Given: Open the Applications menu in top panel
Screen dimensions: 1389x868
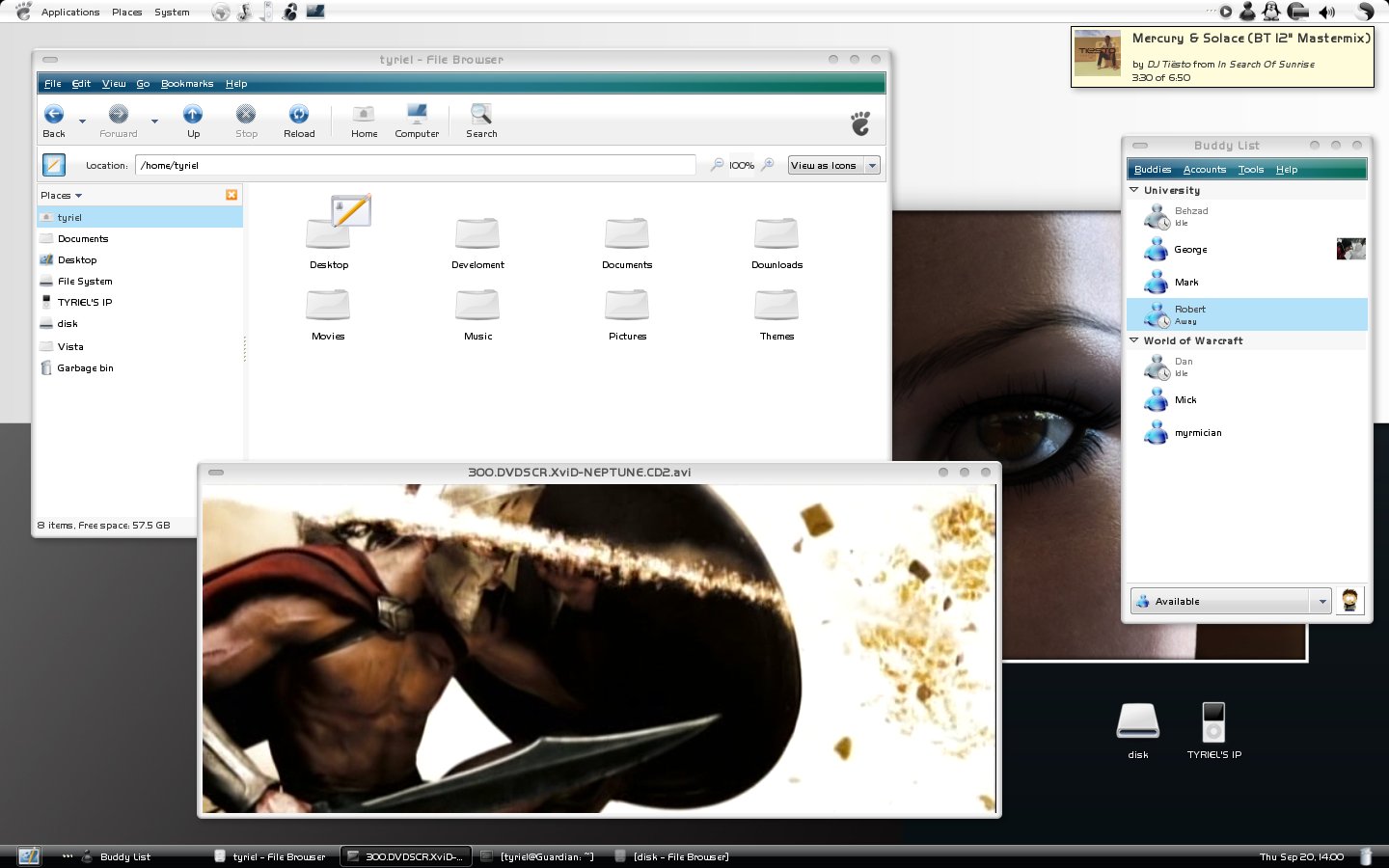Looking at the screenshot, I should point(70,12).
